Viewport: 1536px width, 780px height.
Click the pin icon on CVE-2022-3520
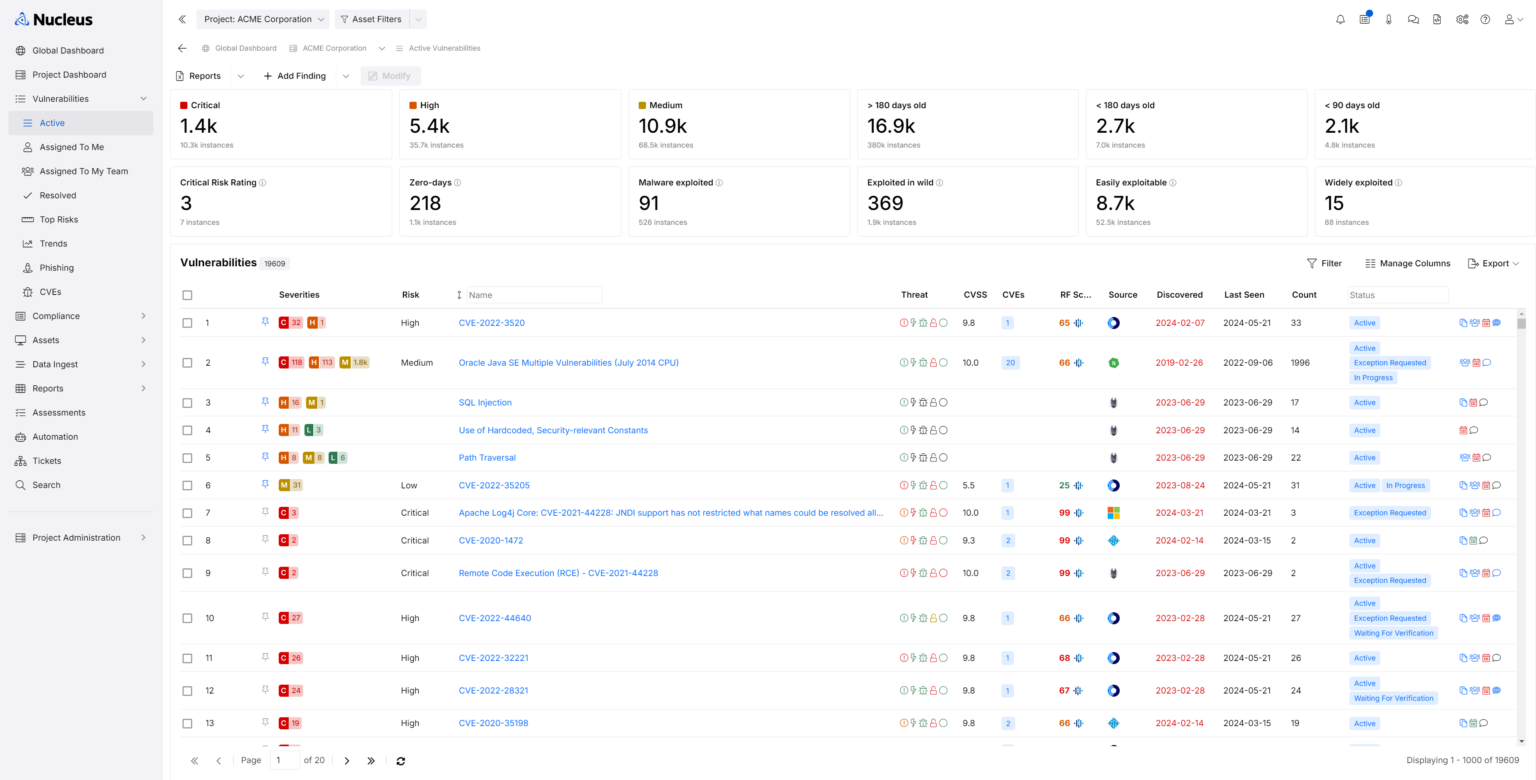pos(266,322)
